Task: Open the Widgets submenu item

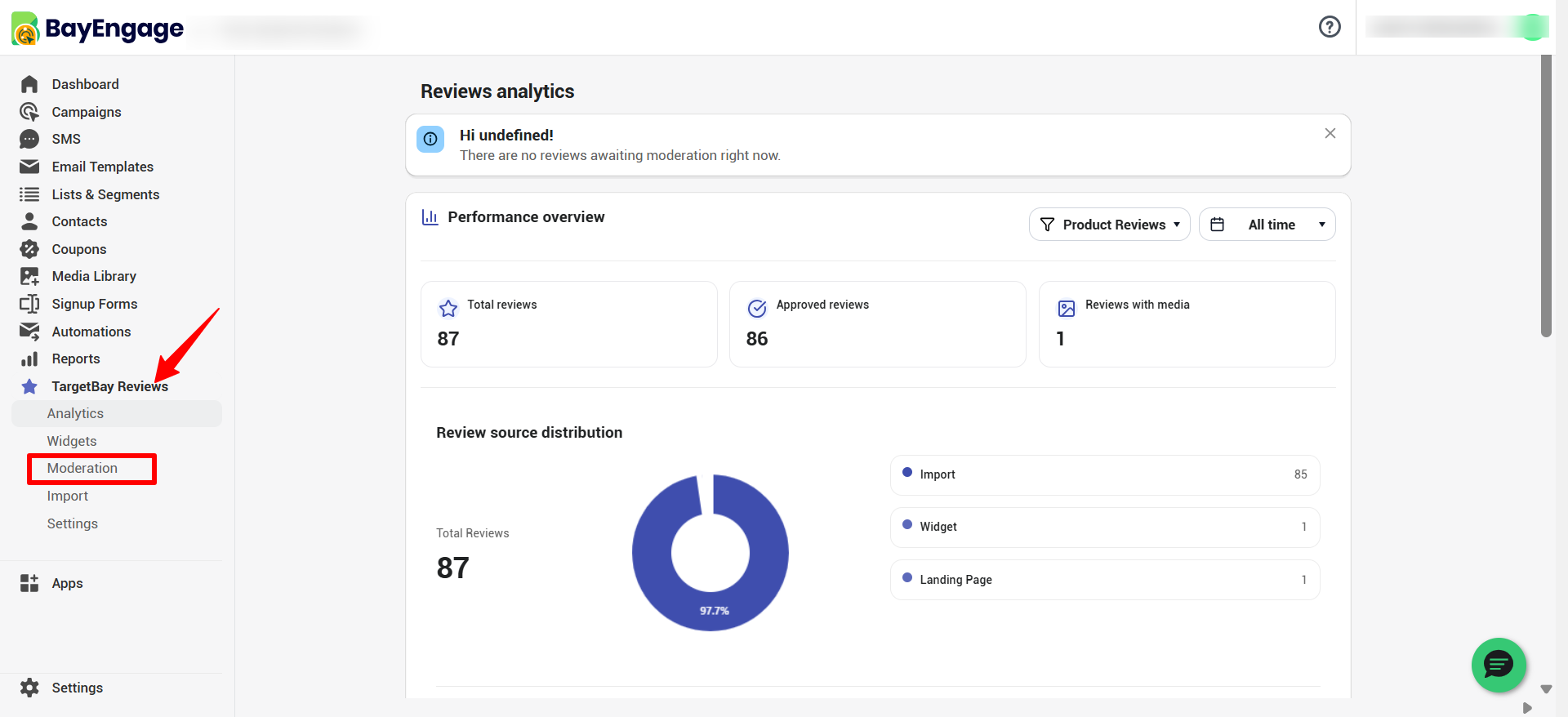Action: point(72,441)
